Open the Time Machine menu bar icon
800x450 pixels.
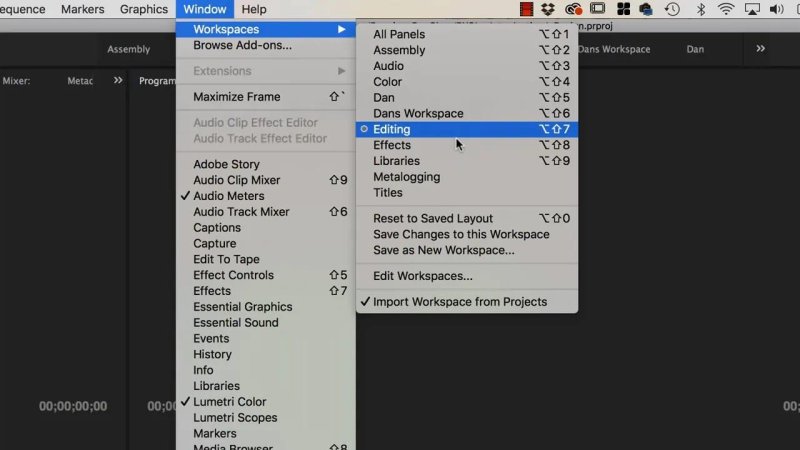(672, 9)
